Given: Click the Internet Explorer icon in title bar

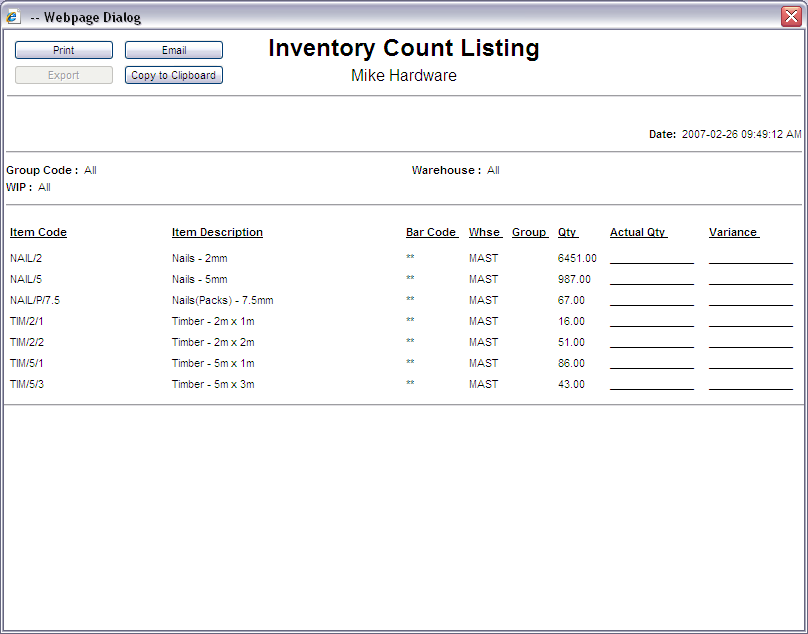Looking at the screenshot, I should (x=13, y=17).
